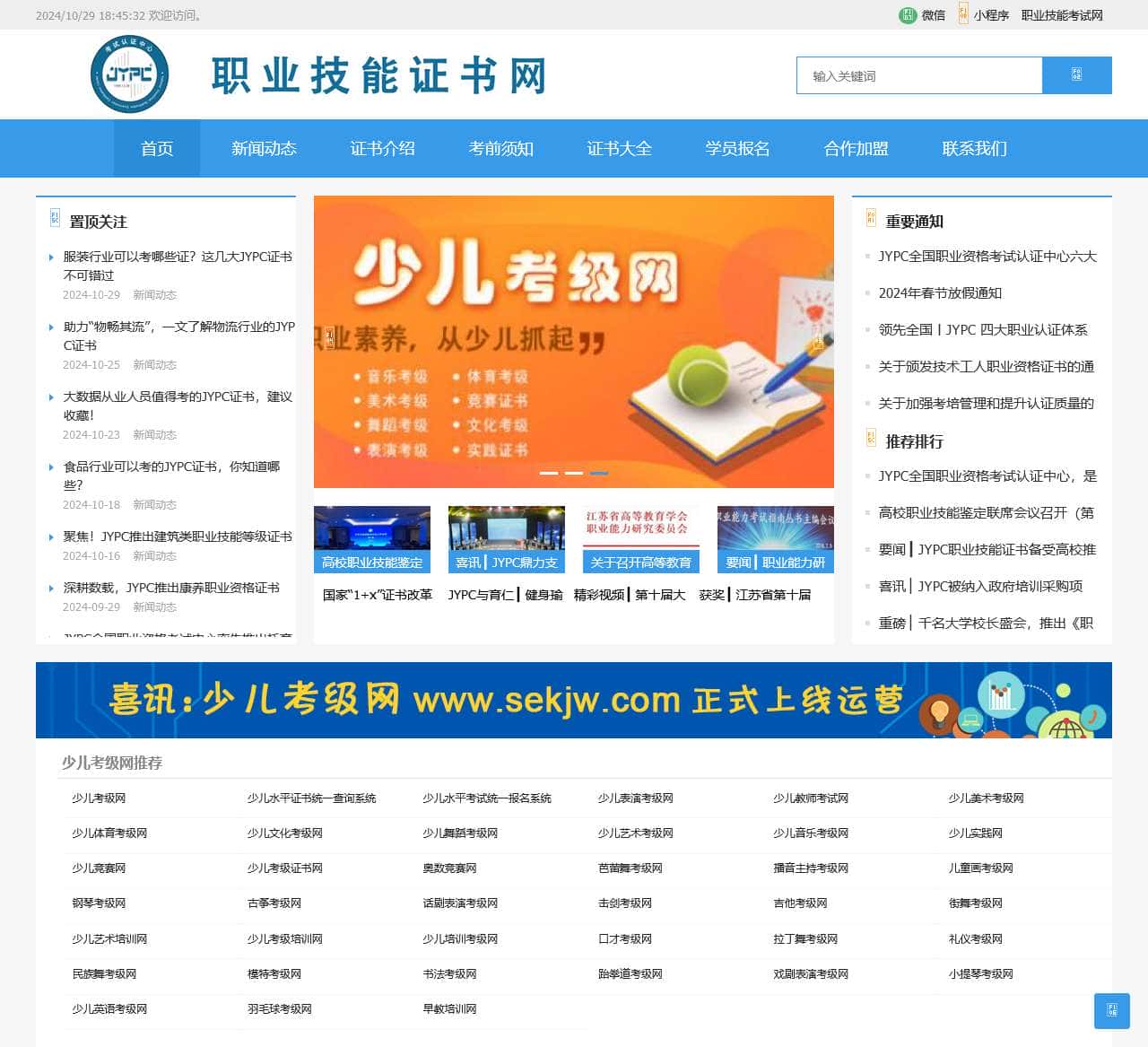Image resolution: width=1148 pixels, height=1047 pixels.
Task: Open the 要闻┃JYPC职业技能证书备受高校推 link
Action: pyautogui.click(x=987, y=550)
